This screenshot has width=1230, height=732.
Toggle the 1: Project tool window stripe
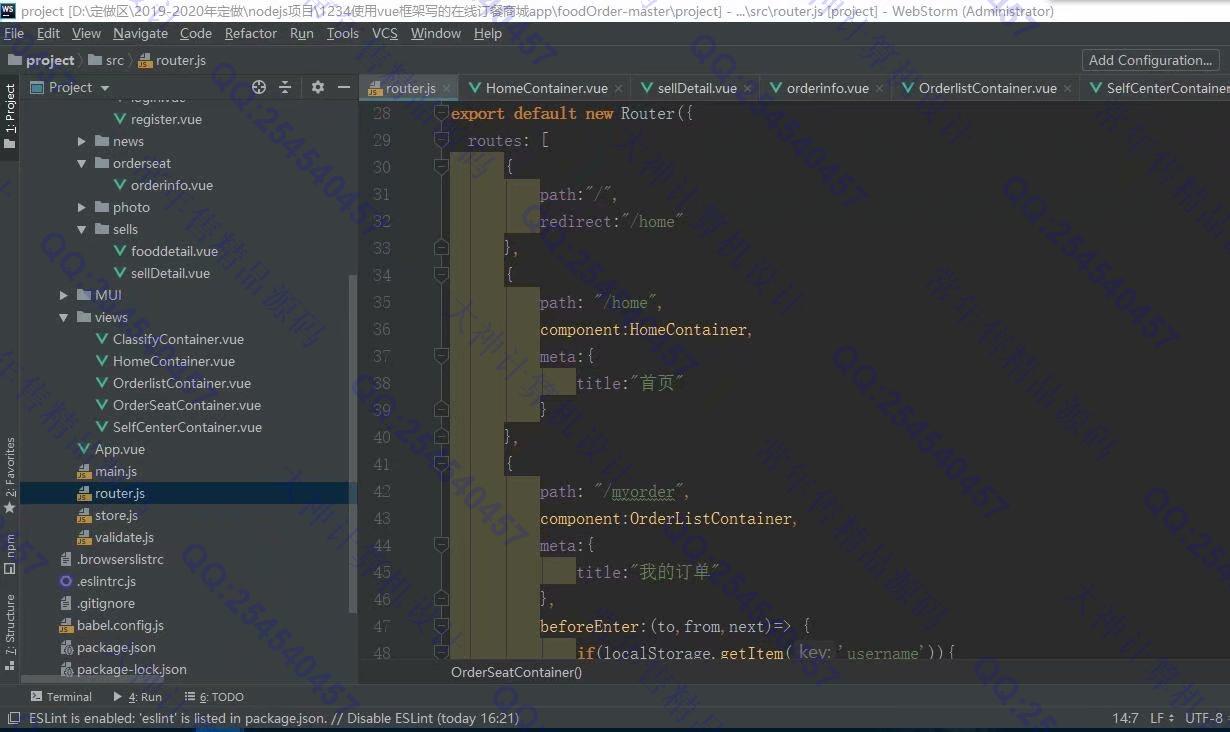10,116
